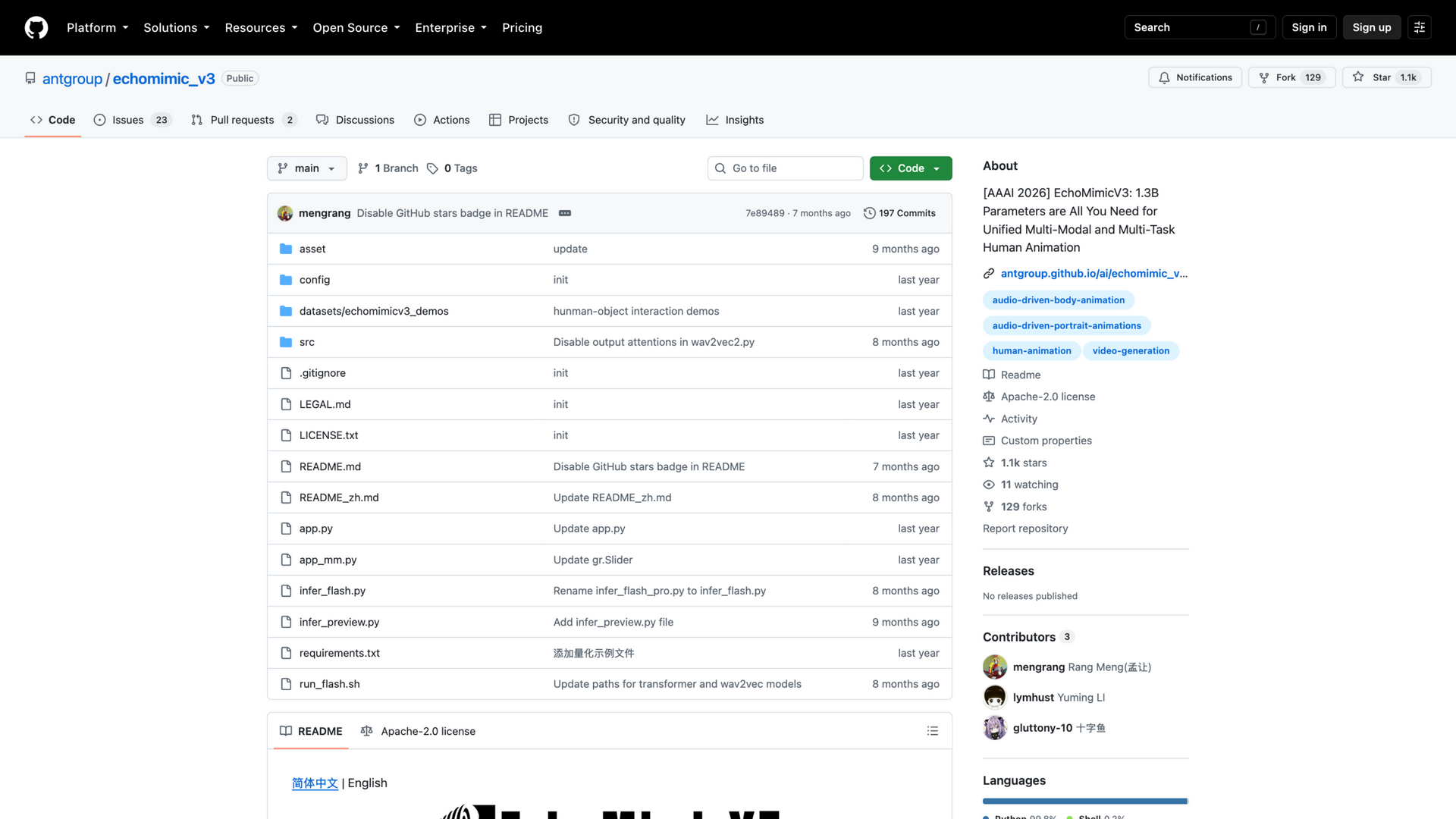Screen dimensions: 1456x819
Task: View the 0 Tags page
Action: click(452, 168)
